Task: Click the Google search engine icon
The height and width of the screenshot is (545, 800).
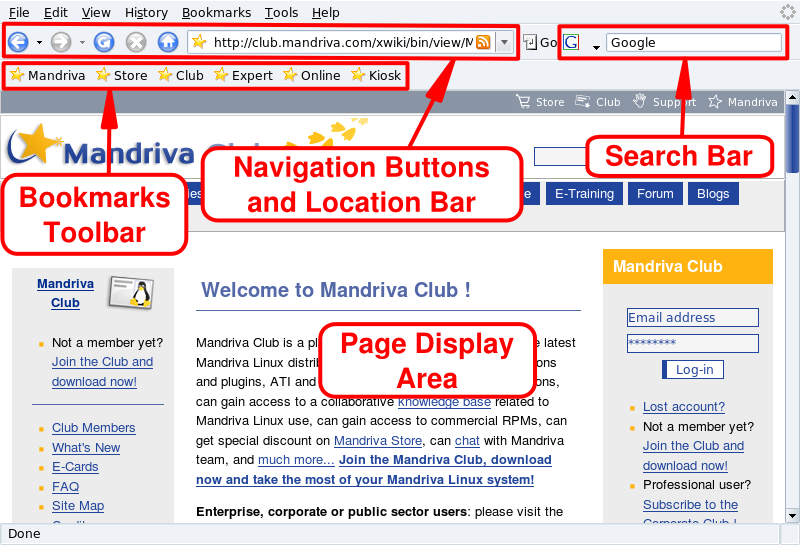Action: click(571, 42)
